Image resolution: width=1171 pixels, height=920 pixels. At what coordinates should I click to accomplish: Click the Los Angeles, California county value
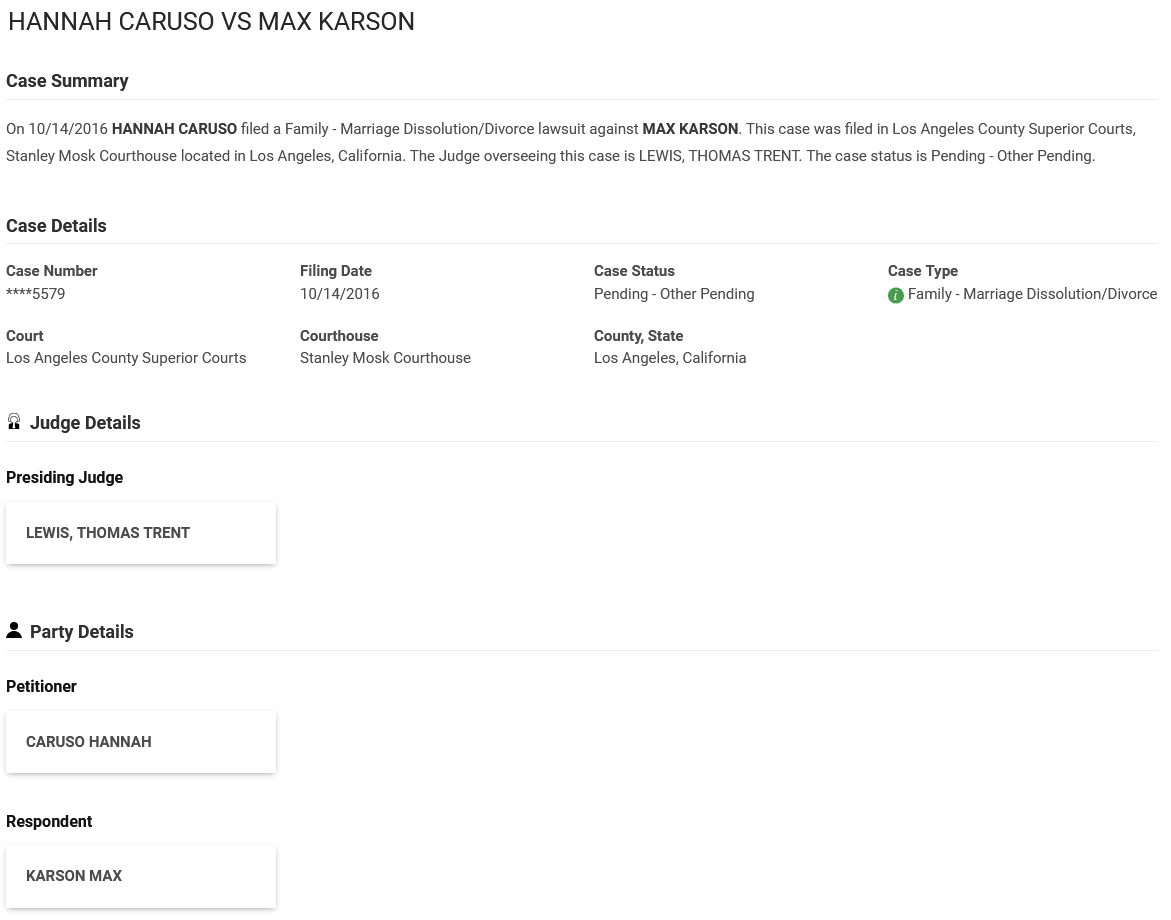[670, 358]
